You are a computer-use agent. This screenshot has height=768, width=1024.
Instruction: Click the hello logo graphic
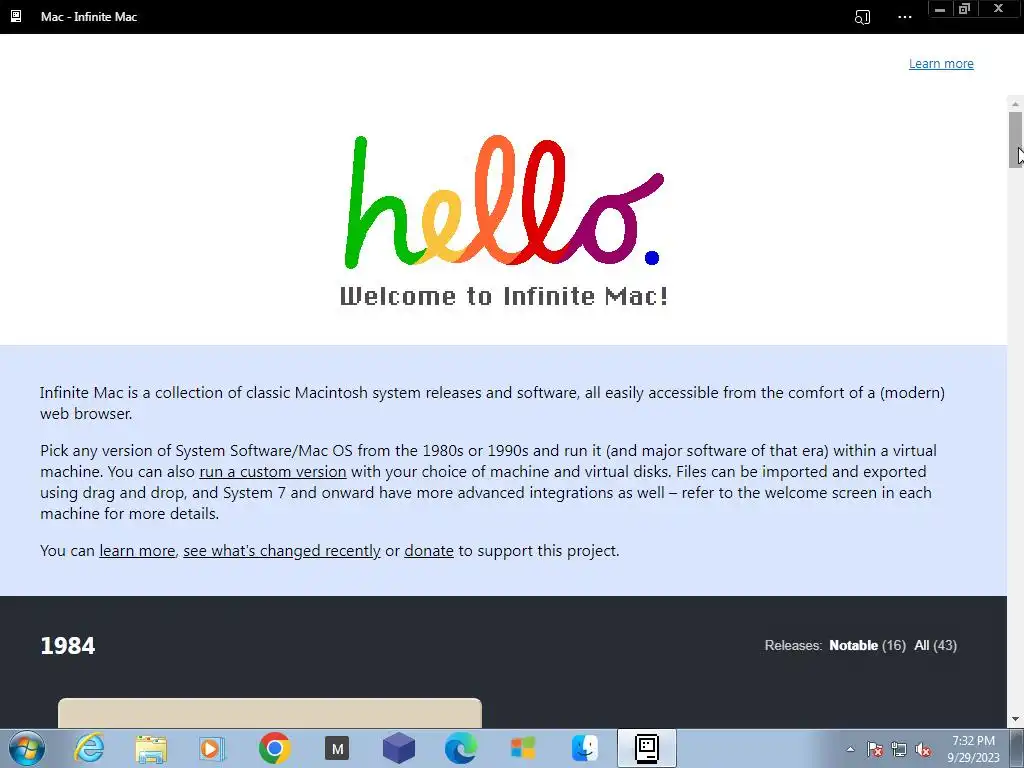(x=504, y=202)
